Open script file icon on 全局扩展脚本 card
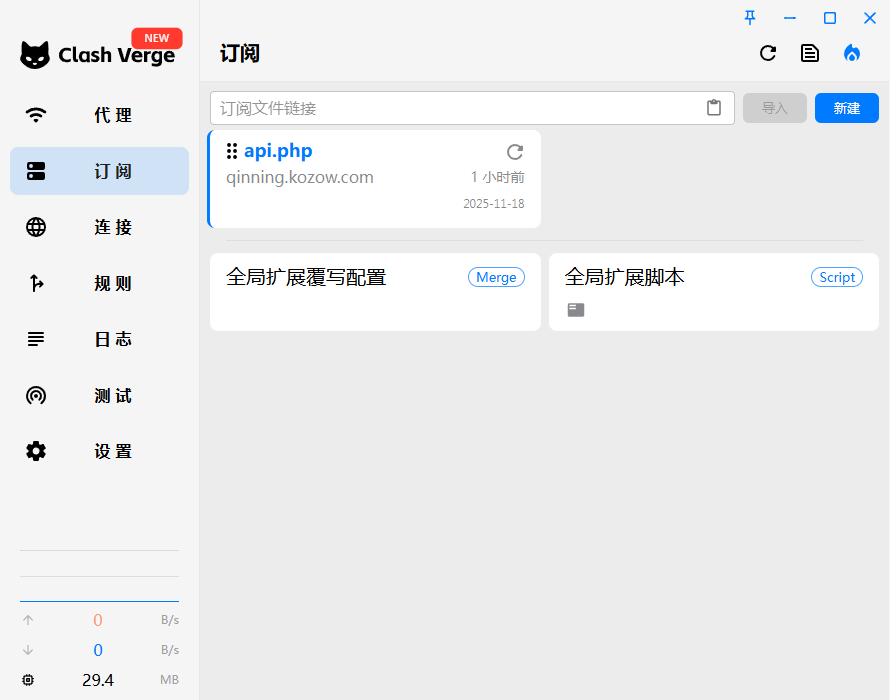 (x=575, y=310)
